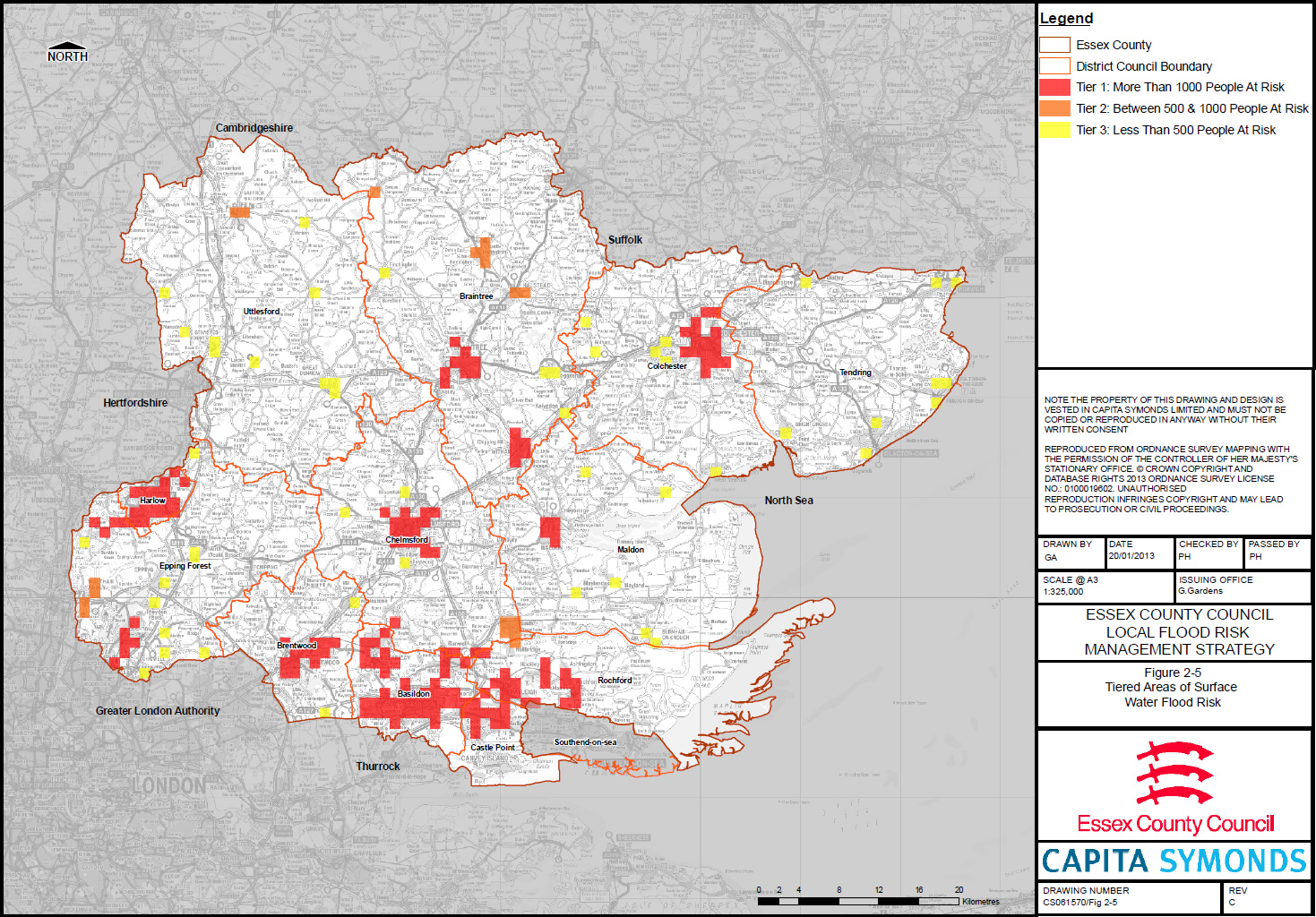This screenshot has width=1316, height=917.
Task: Click the Essex County legend box
Action: tap(1054, 45)
